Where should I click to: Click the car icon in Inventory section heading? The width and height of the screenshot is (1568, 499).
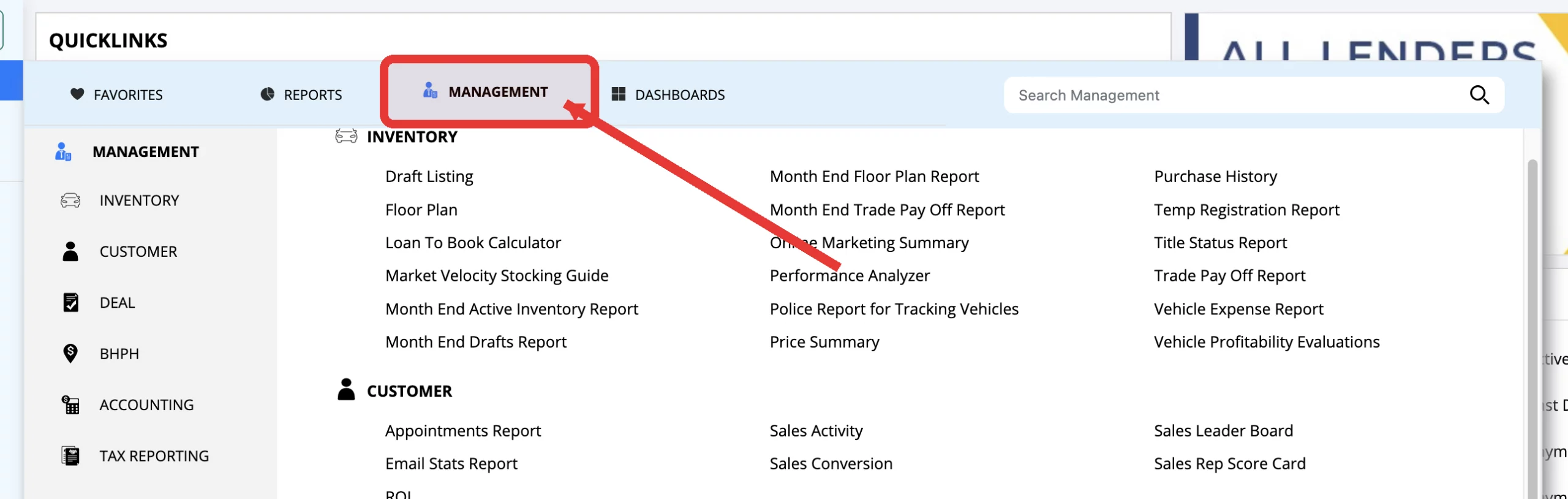(x=346, y=136)
